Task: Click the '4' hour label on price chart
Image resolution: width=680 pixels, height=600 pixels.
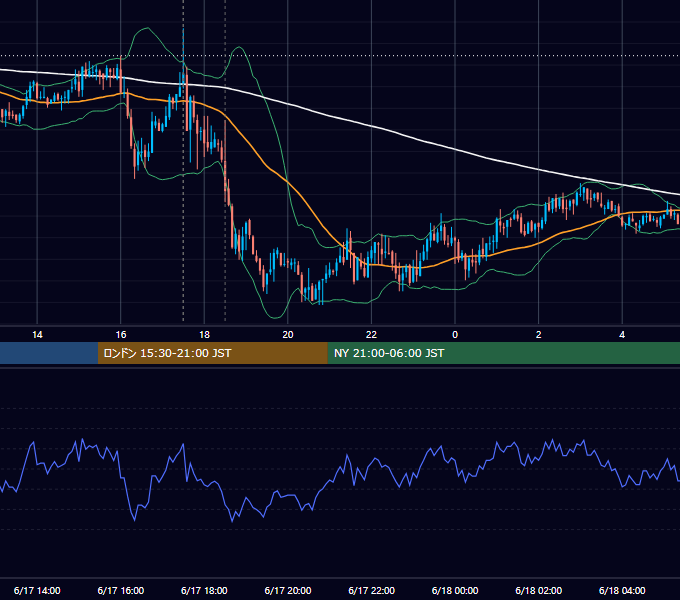Action: [x=622, y=335]
